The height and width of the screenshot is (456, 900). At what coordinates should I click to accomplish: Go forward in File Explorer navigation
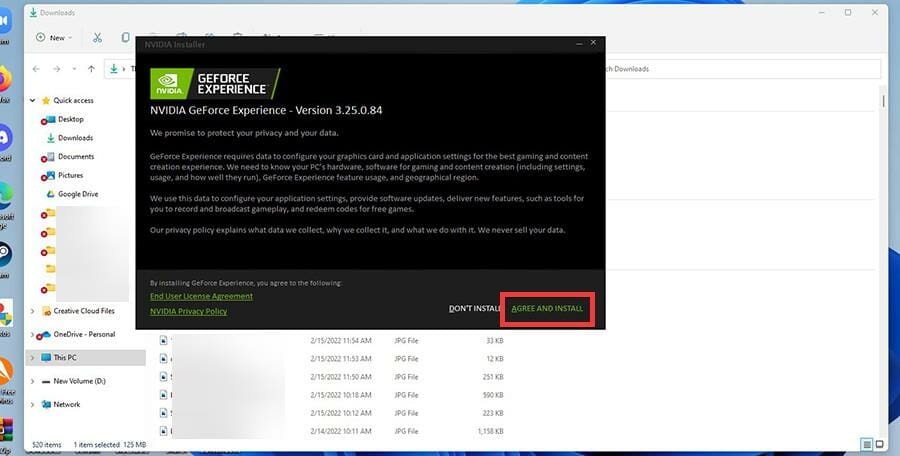pos(56,69)
